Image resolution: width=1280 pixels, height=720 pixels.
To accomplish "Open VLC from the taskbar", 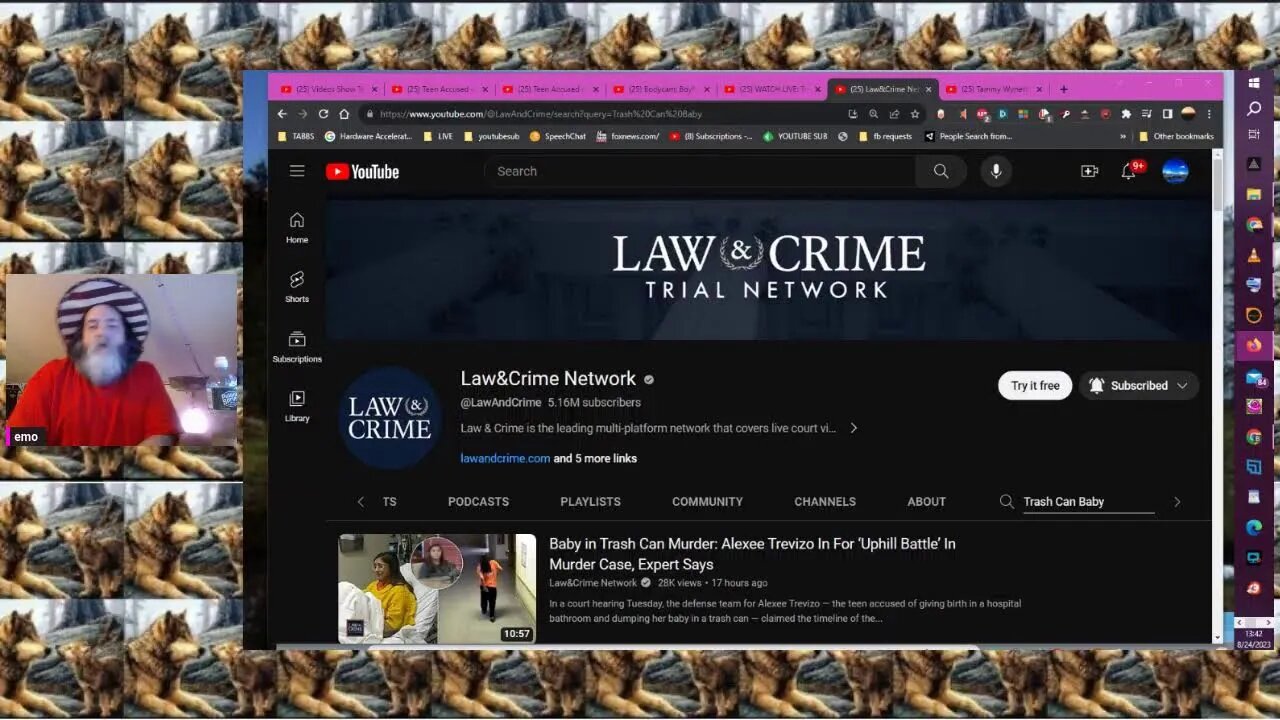I will point(1254,255).
